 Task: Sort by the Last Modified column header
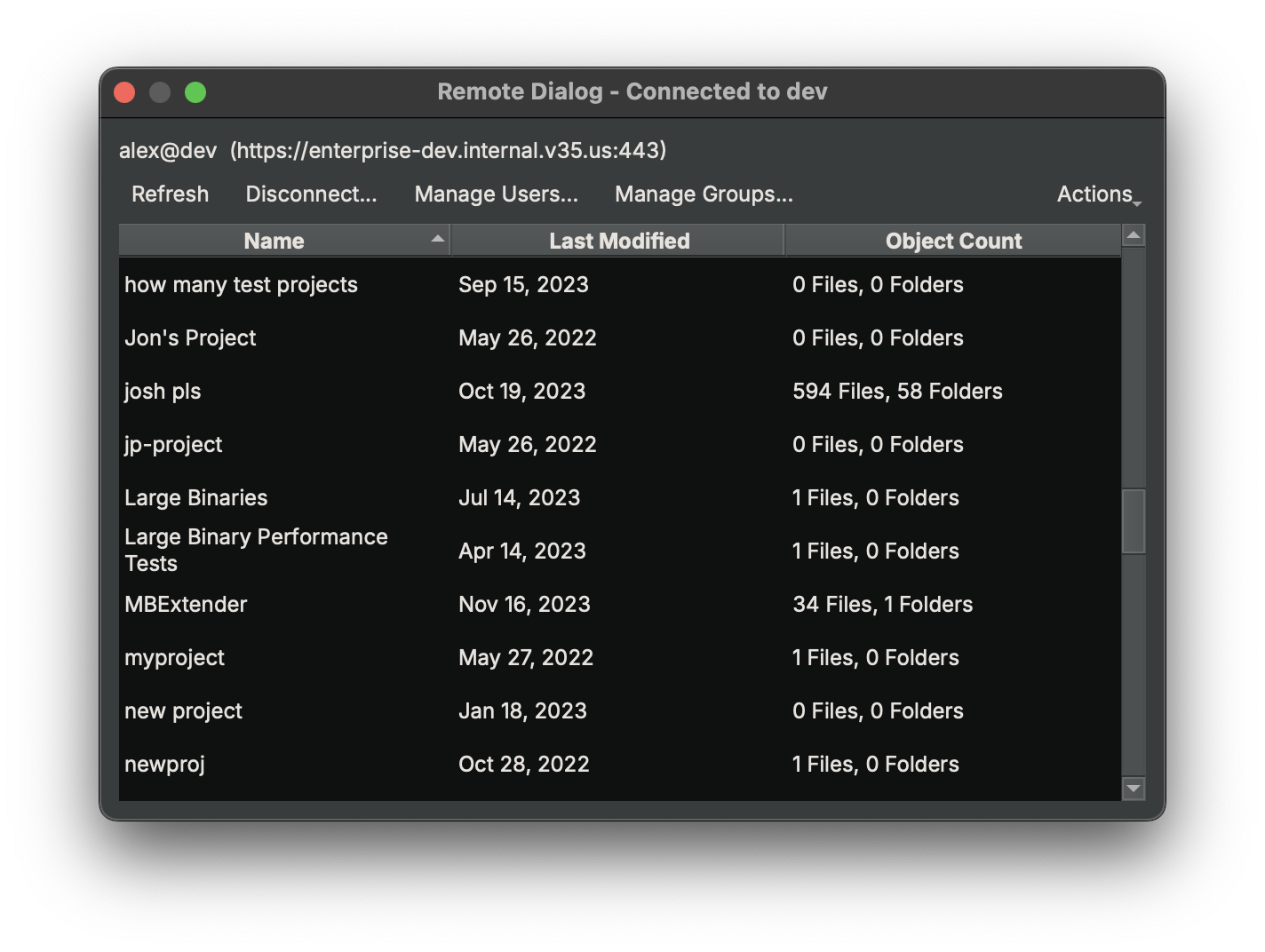tap(618, 240)
